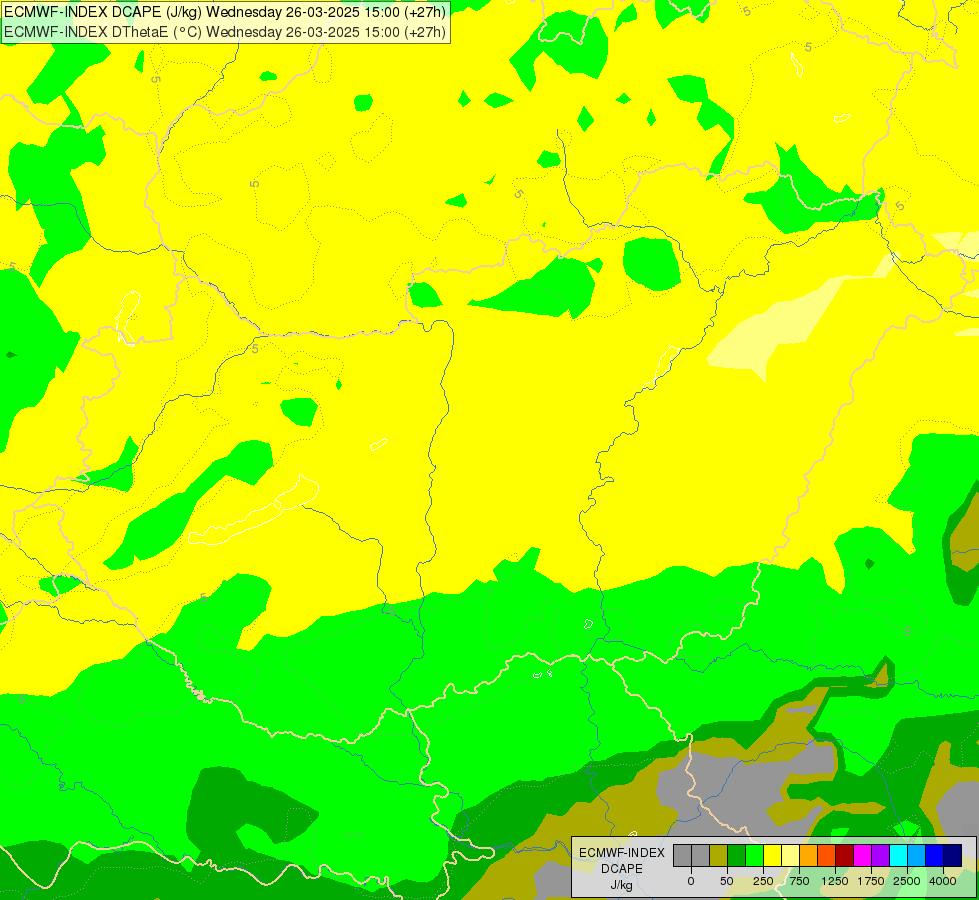
Task: Click the pure blue legend swatch
Action: click(x=935, y=855)
